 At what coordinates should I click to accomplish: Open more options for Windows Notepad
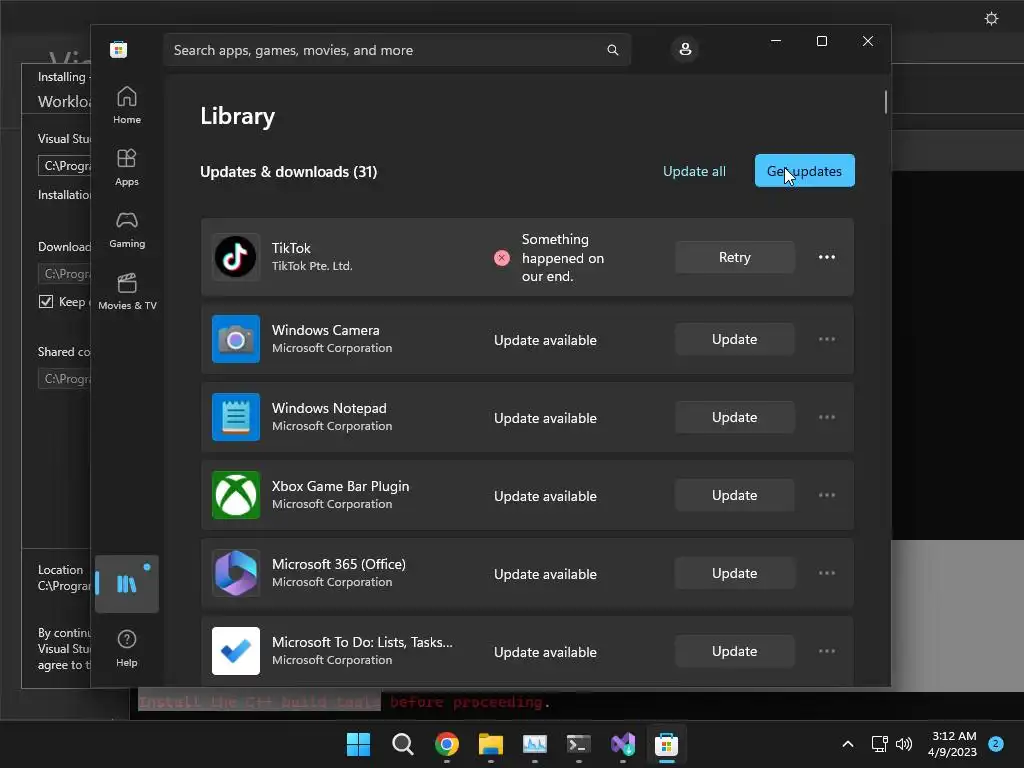(x=827, y=417)
